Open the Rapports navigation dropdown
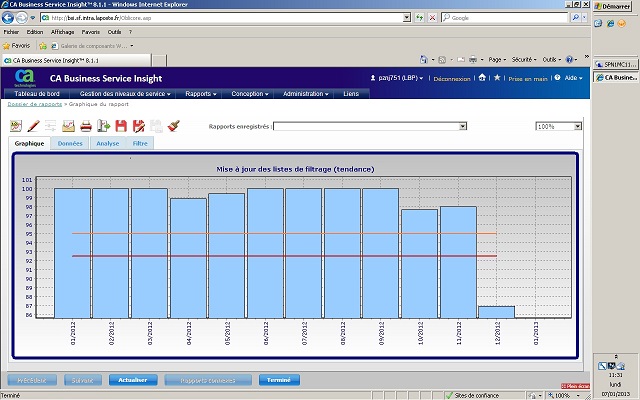The width and height of the screenshot is (640, 400). tap(201, 94)
